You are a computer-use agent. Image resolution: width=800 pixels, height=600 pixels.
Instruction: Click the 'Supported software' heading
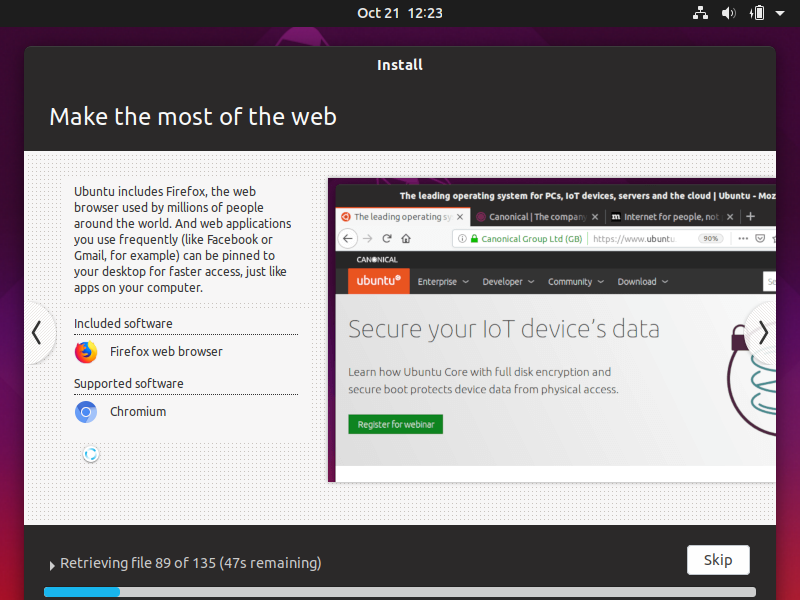tap(129, 384)
